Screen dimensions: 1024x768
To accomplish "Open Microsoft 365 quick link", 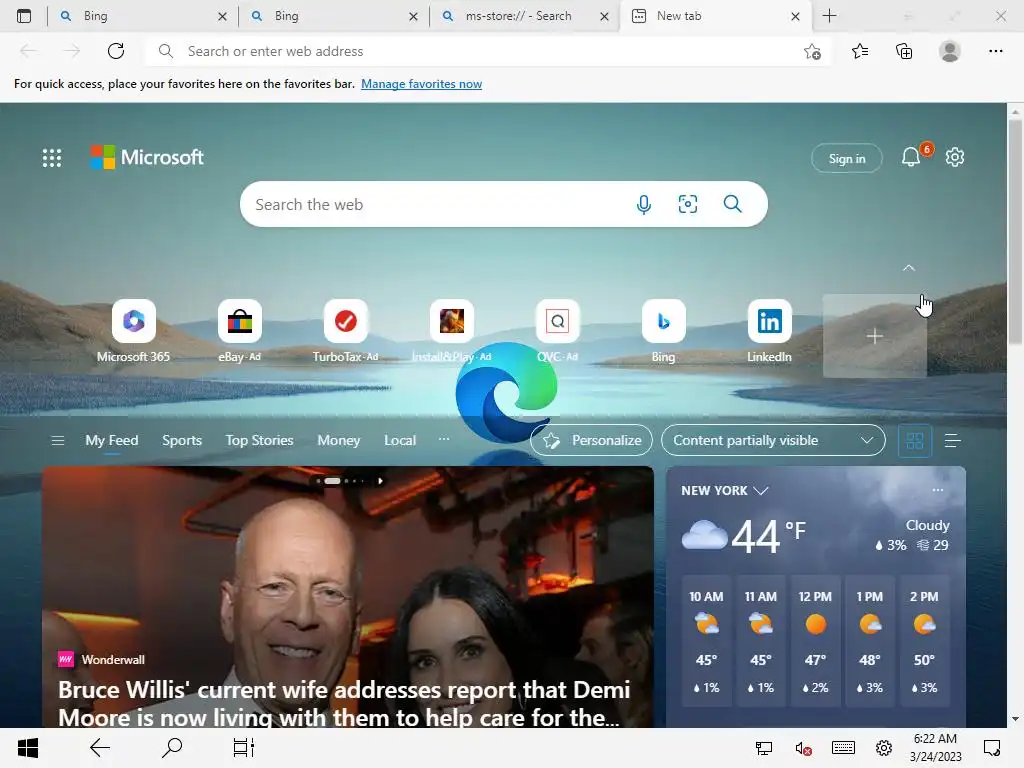I will pos(133,331).
